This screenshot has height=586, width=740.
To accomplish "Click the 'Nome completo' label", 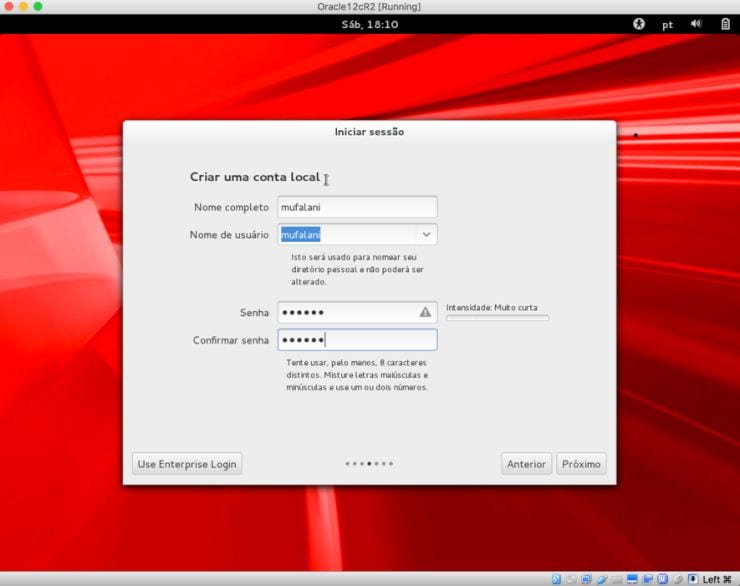I will click(x=231, y=207).
